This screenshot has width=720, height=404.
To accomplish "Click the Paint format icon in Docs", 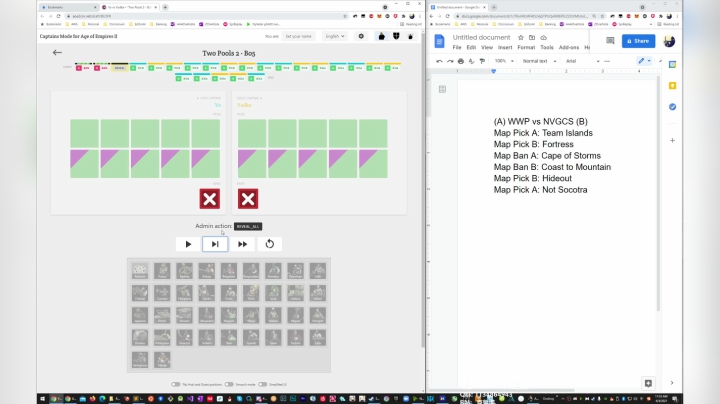I will click(482, 61).
